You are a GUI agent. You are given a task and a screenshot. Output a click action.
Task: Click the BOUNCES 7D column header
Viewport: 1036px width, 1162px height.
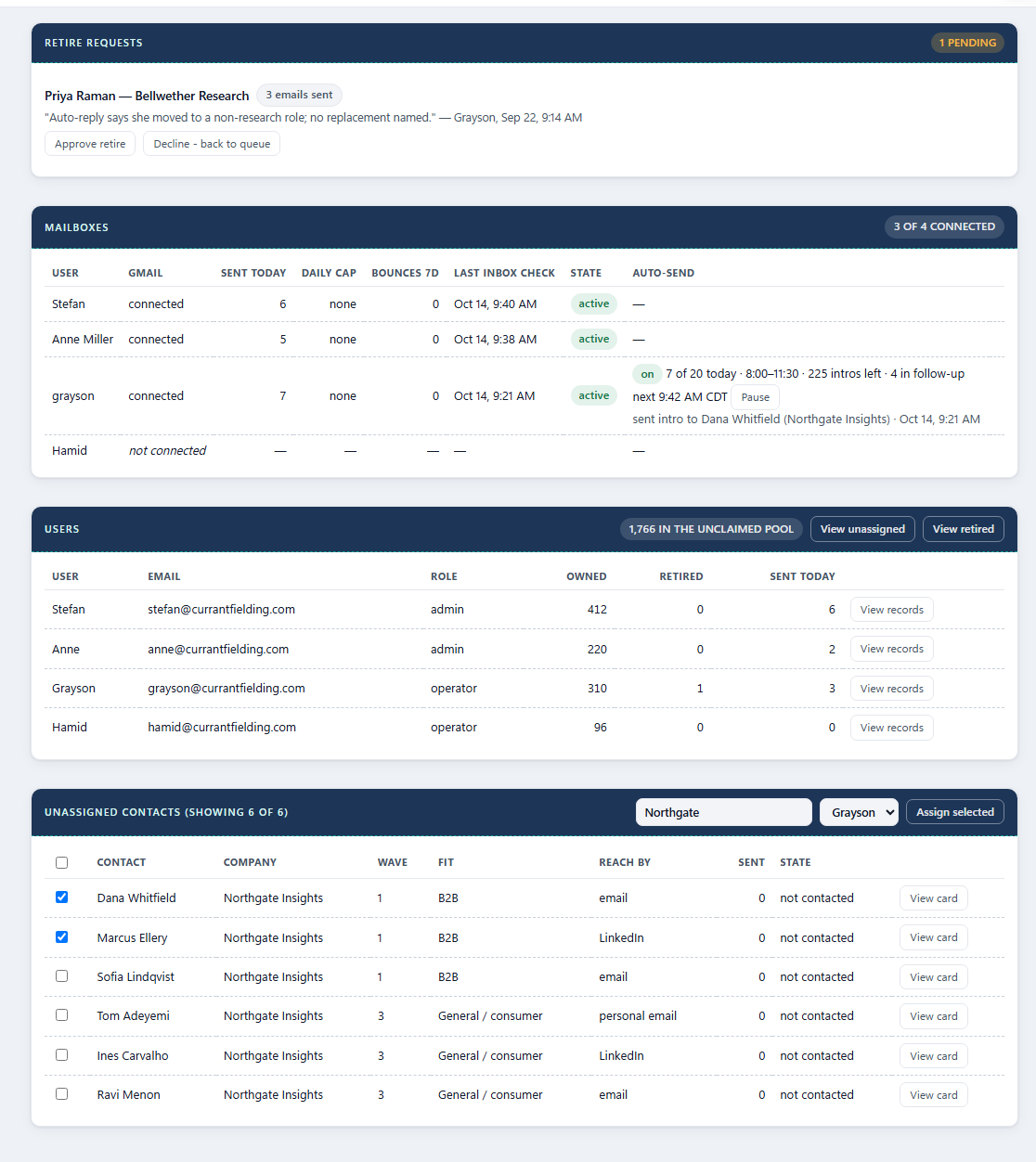(x=405, y=273)
